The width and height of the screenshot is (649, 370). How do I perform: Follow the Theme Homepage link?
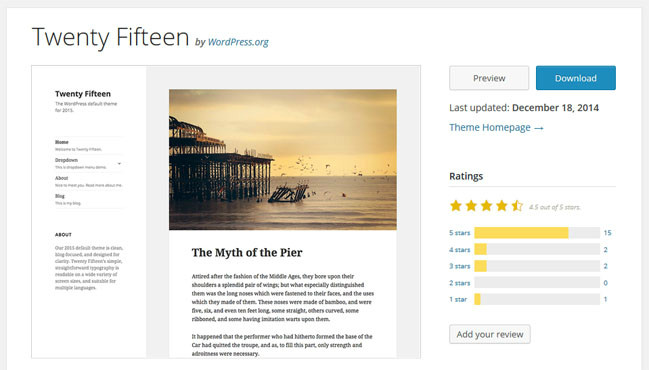(x=496, y=127)
